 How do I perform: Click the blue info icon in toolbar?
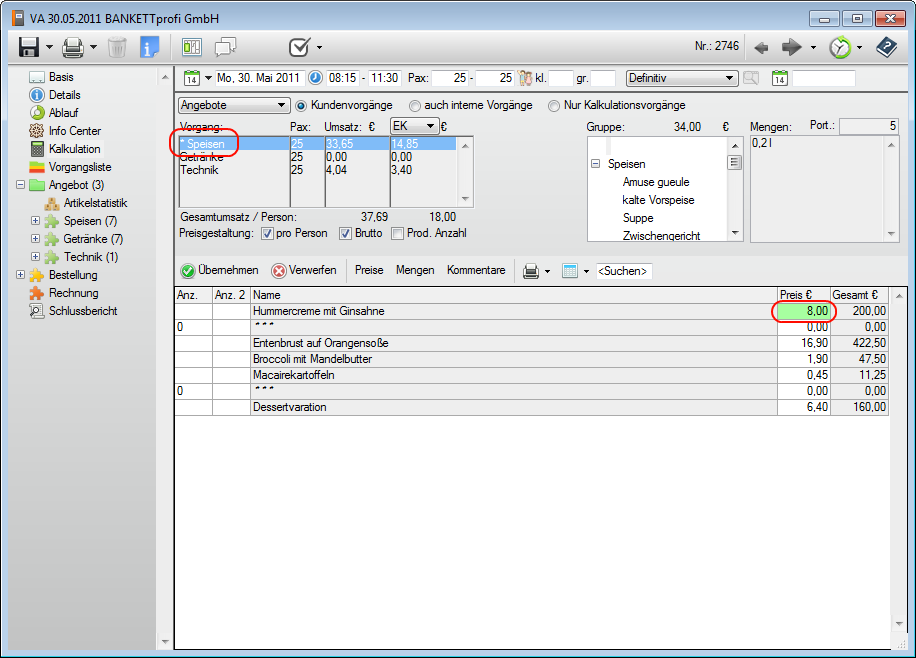[150, 47]
